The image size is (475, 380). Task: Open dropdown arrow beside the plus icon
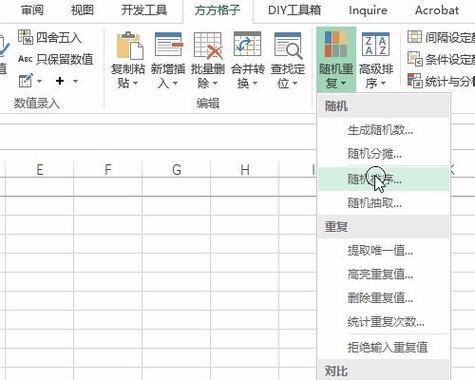[75, 81]
